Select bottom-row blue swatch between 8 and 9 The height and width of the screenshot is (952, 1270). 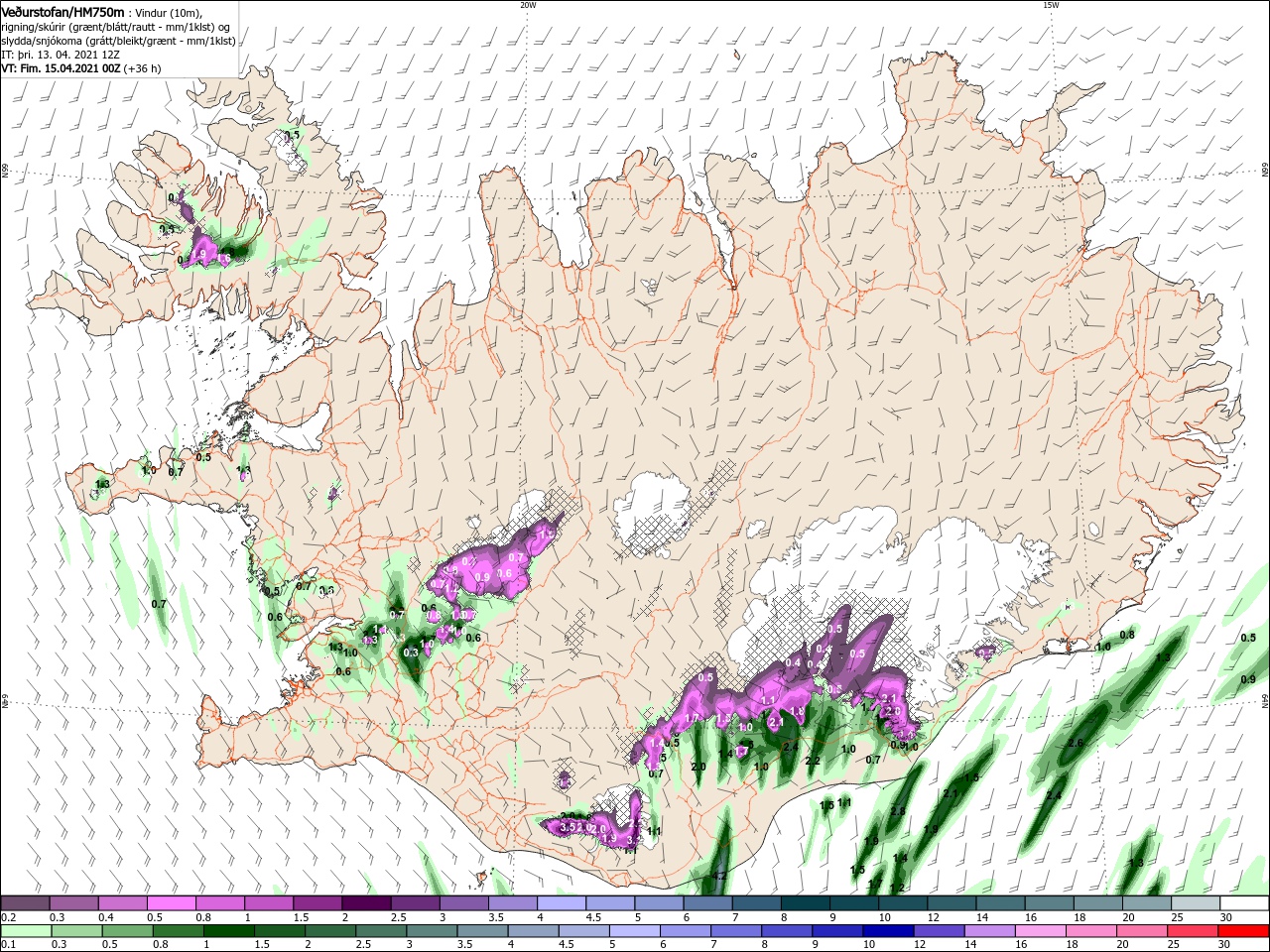[x=789, y=931]
